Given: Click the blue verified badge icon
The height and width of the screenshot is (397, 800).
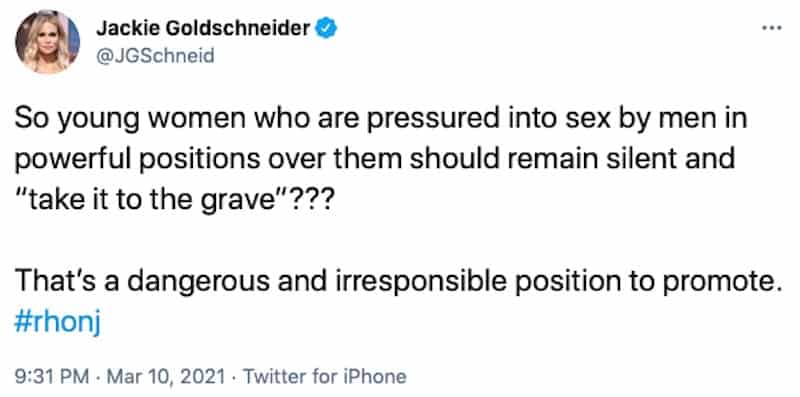Looking at the screenshot, I should [327, 29].
